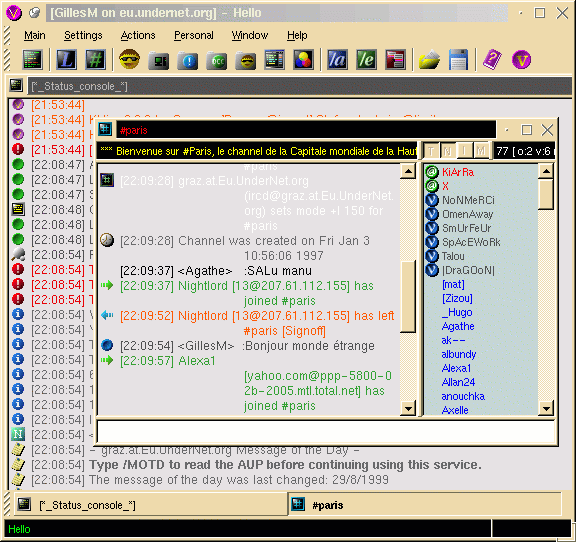The image size is (576, 542).
Task: Click the chat scrollbar thumb in #paris
Action: (x=408, y=296)
